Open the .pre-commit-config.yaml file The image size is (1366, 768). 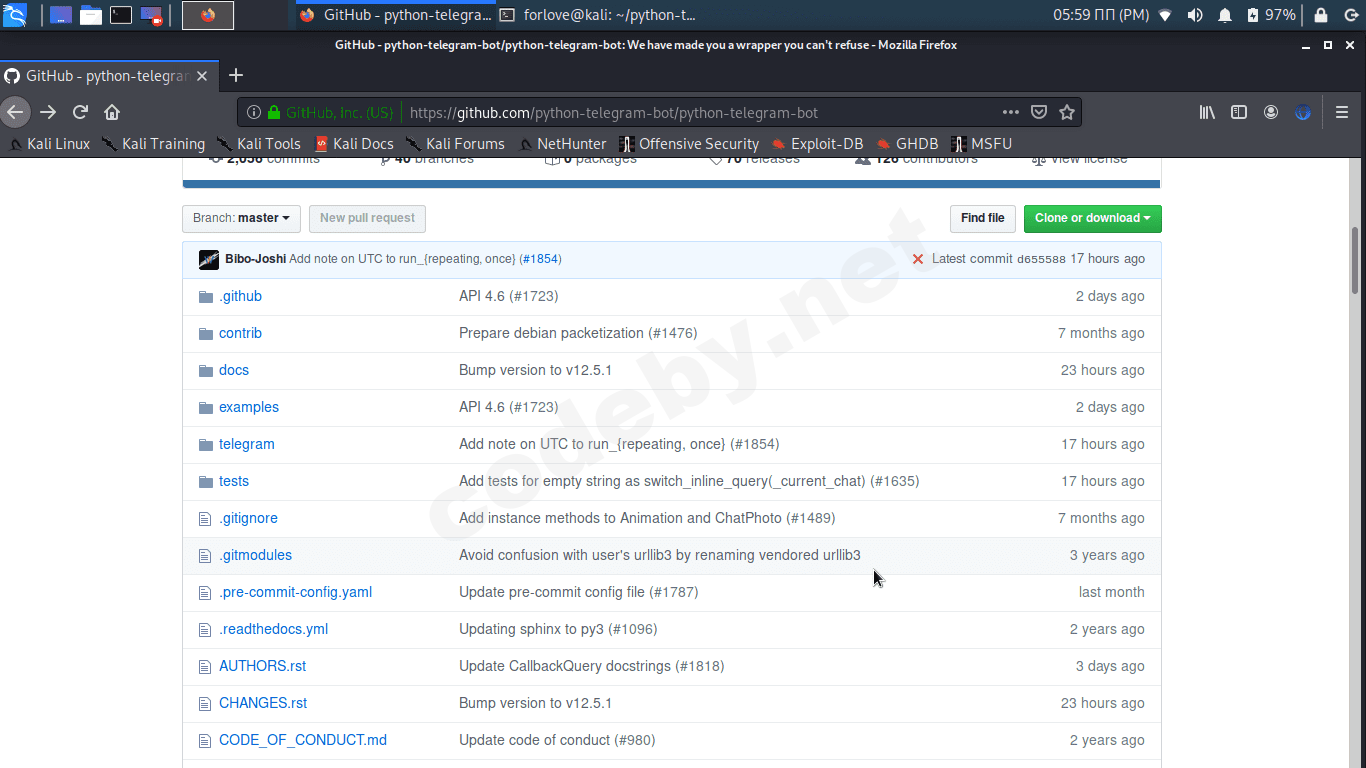coord(295,592)
